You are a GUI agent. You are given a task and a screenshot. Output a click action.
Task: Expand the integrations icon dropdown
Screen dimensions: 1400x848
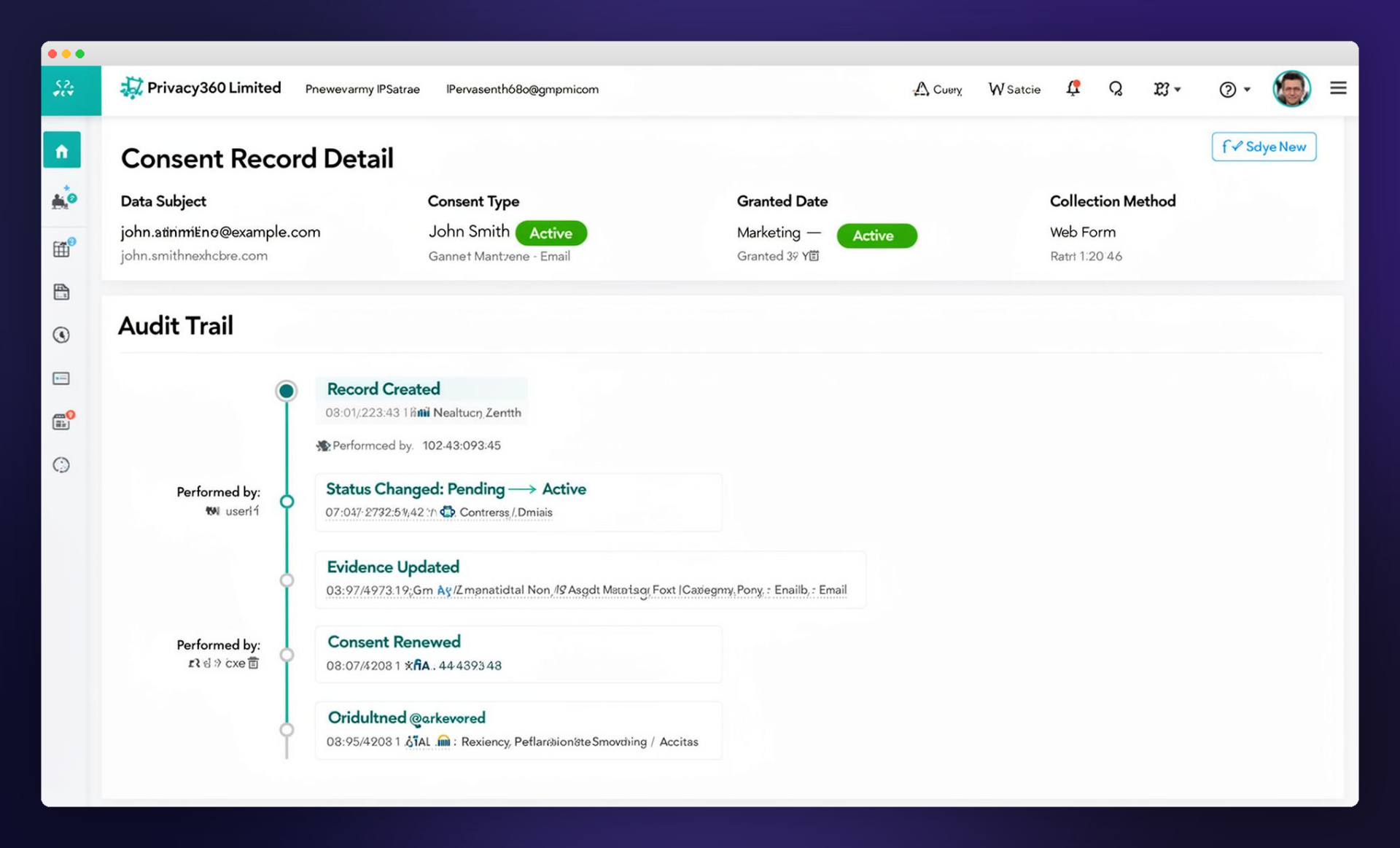point(1167,89)
